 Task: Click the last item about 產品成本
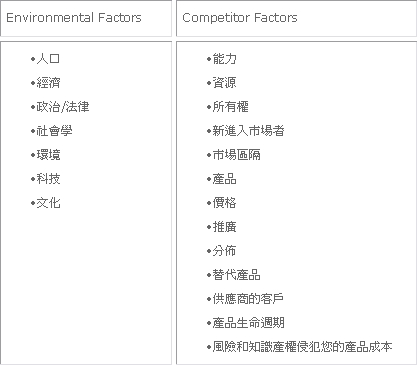302,347
